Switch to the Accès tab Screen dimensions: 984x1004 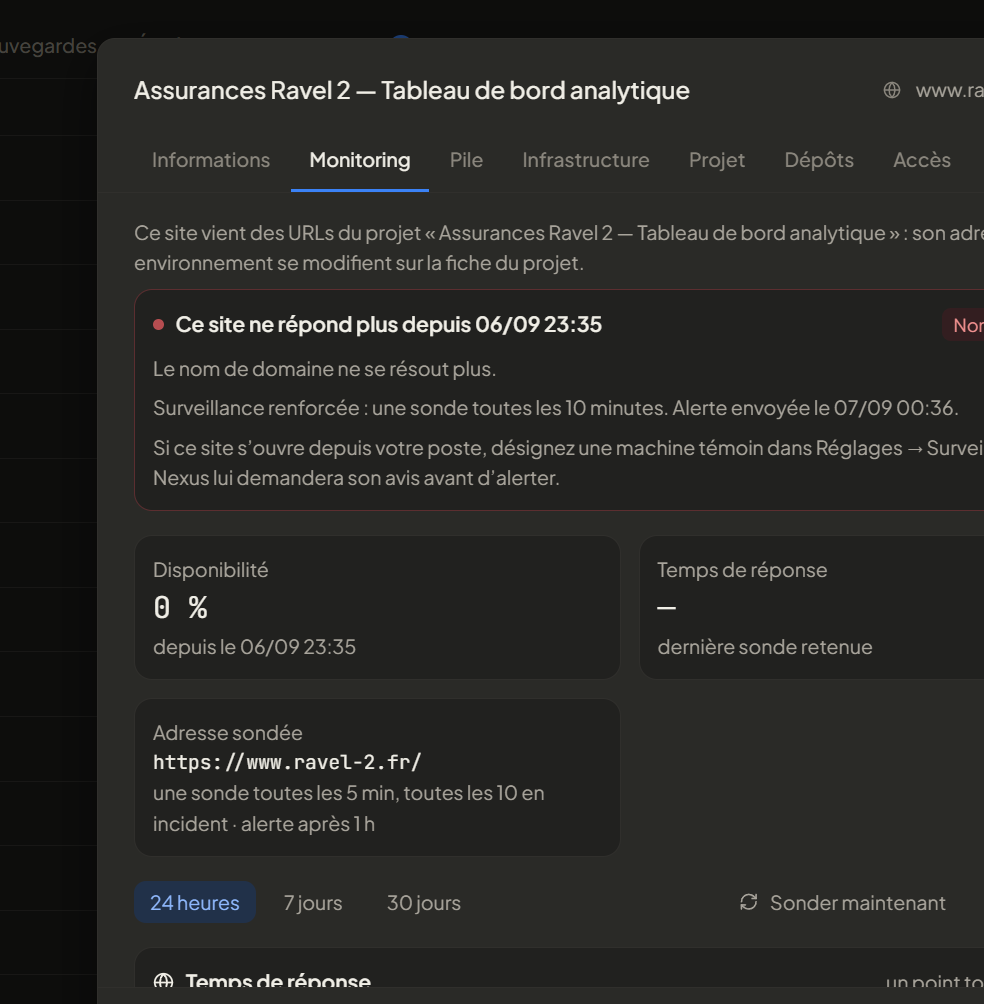coord(922,160)
